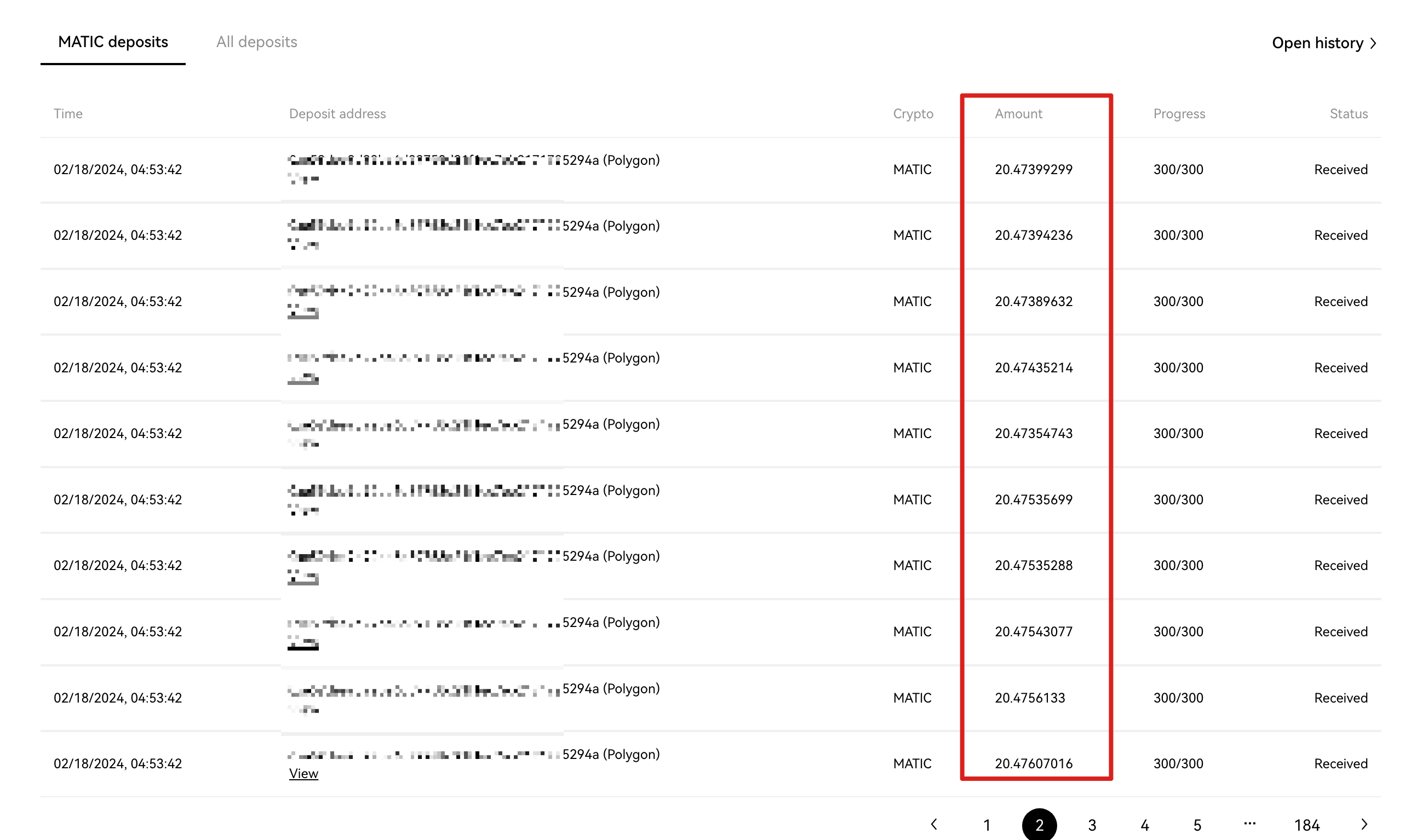
Task: Go to page 1
Action: 986,825
